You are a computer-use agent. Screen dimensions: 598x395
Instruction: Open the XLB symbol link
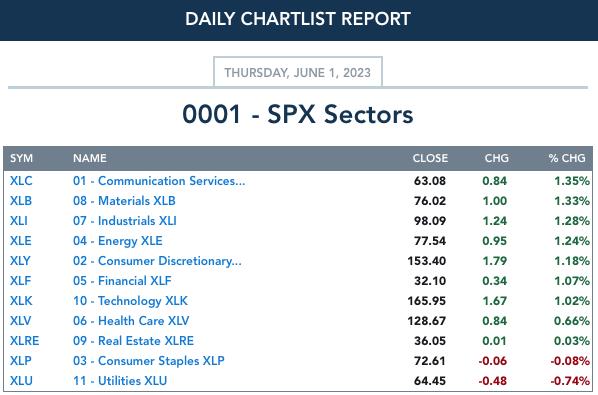pyautogui.click(x=21, y=201)
